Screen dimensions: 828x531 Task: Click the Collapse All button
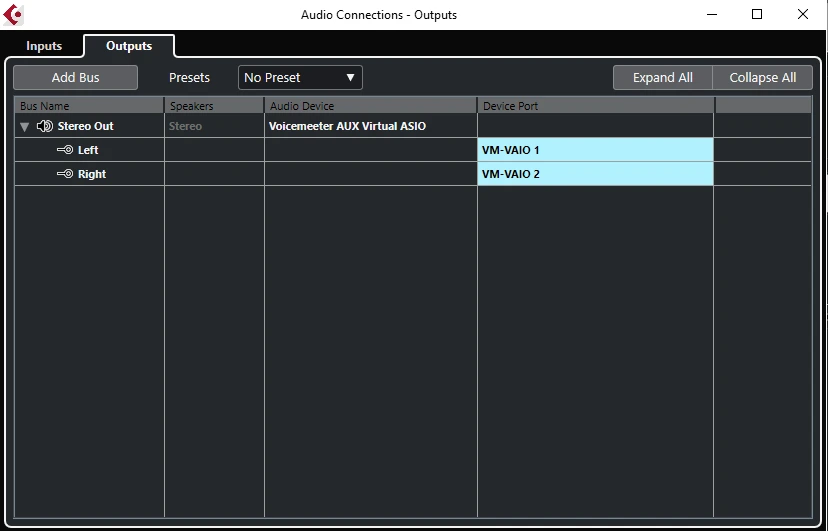click(x=763, y=78)
